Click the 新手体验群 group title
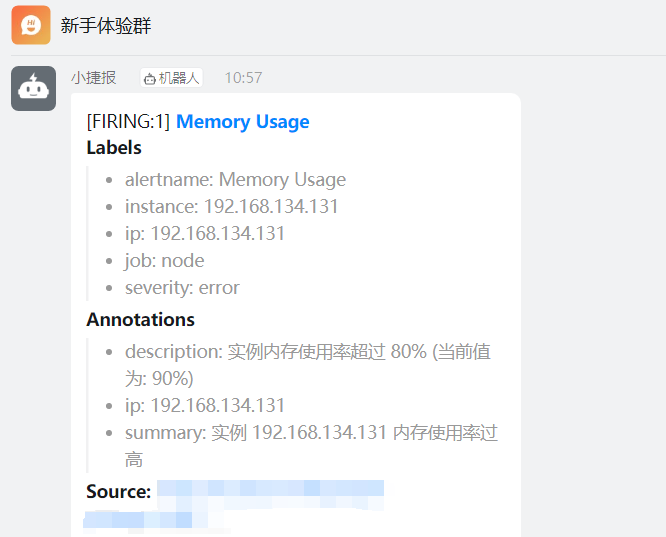 (x=106, y=25)
